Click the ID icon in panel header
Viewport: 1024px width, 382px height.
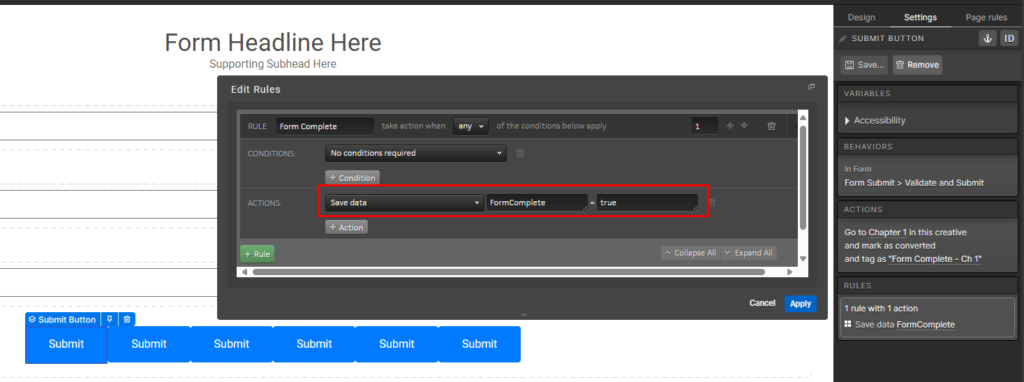click(1008, 39)
